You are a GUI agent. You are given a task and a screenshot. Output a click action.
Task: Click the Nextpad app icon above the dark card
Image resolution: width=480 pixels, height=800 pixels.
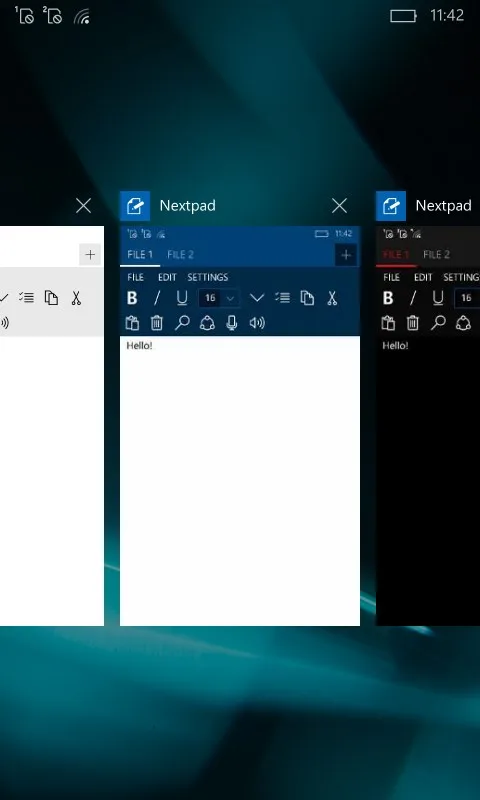tap(391, 206)
